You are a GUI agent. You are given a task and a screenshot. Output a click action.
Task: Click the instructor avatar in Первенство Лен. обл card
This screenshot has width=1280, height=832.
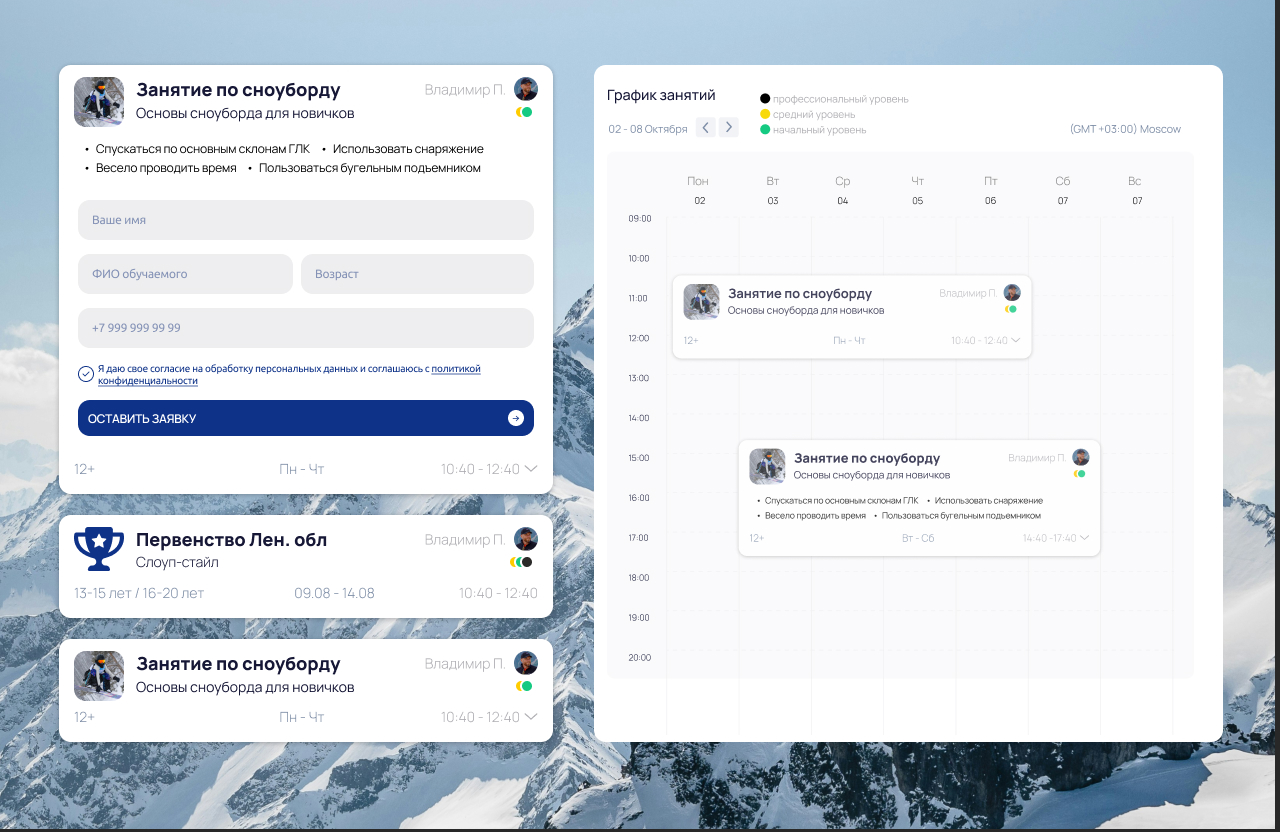pos(526,539)
